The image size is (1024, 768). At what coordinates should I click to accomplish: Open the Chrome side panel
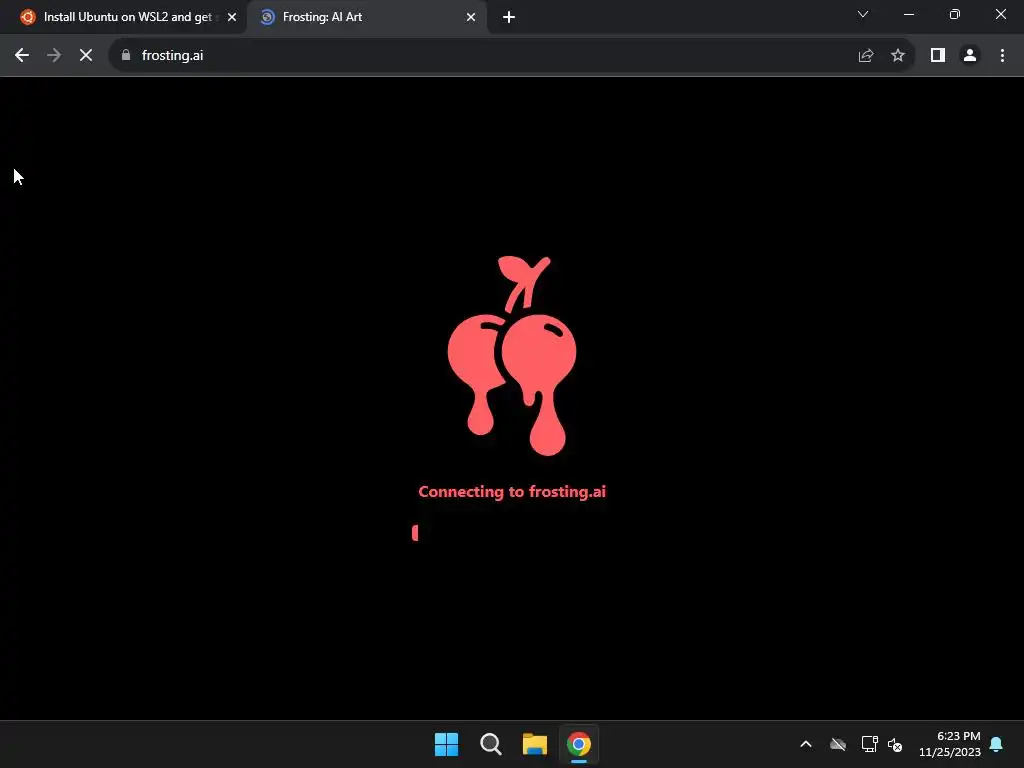938,56
